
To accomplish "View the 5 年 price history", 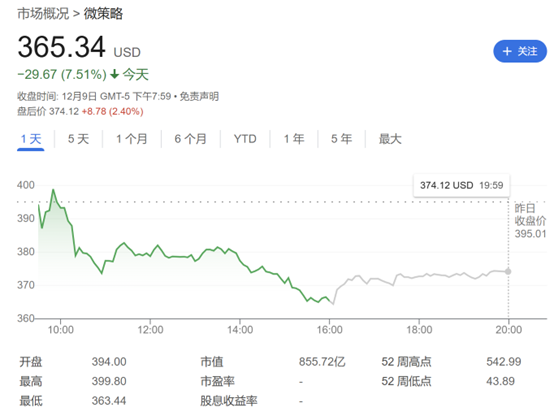I will pos(342,139).
